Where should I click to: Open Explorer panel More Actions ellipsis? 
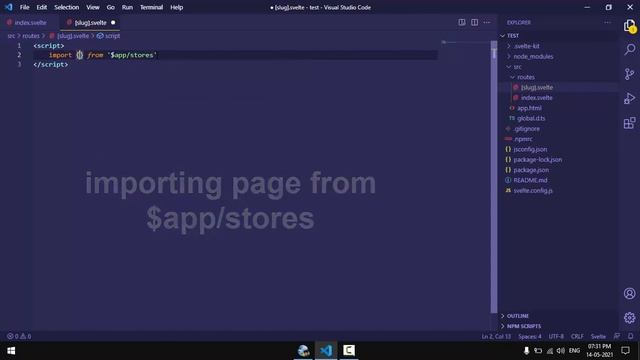(607, 22)
